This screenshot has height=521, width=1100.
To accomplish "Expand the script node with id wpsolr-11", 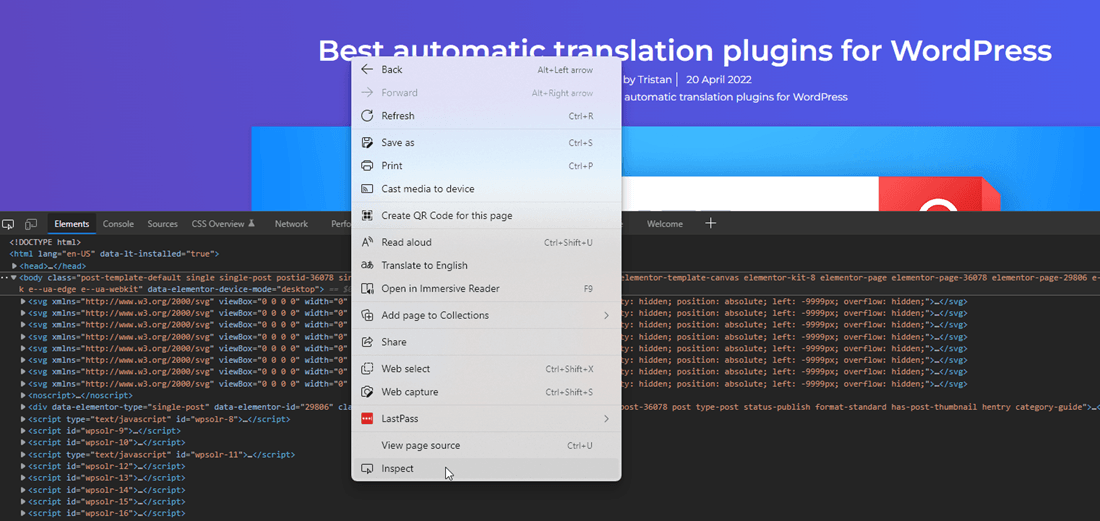I will pos(23,455).
